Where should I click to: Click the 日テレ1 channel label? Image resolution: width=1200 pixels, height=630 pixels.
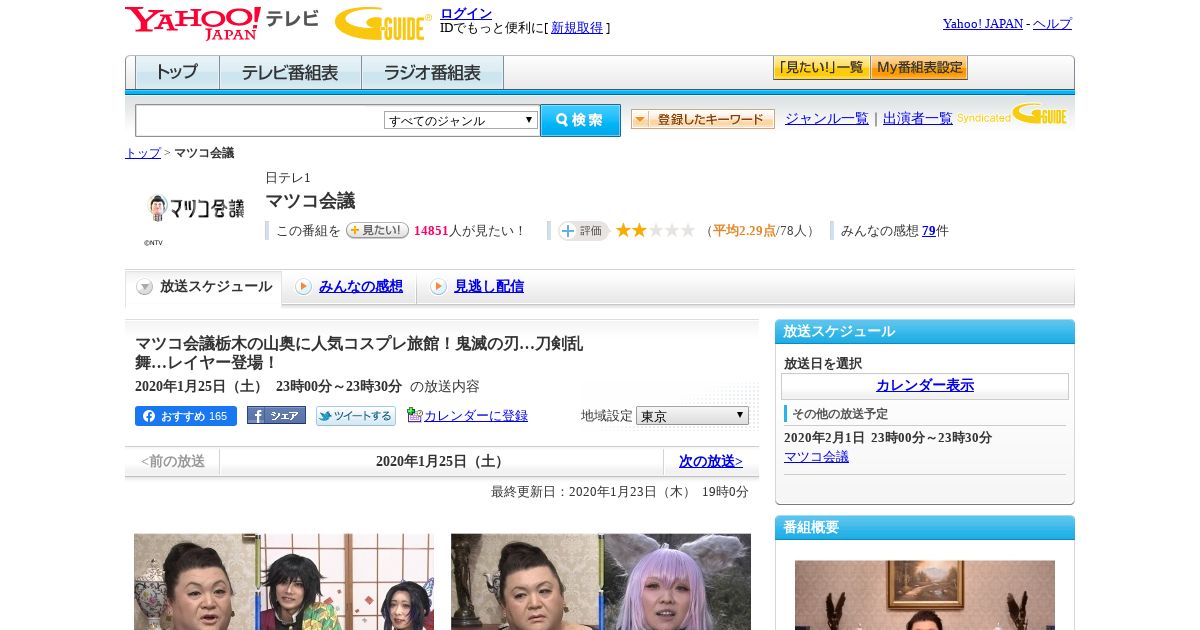[x=288, y=178]
